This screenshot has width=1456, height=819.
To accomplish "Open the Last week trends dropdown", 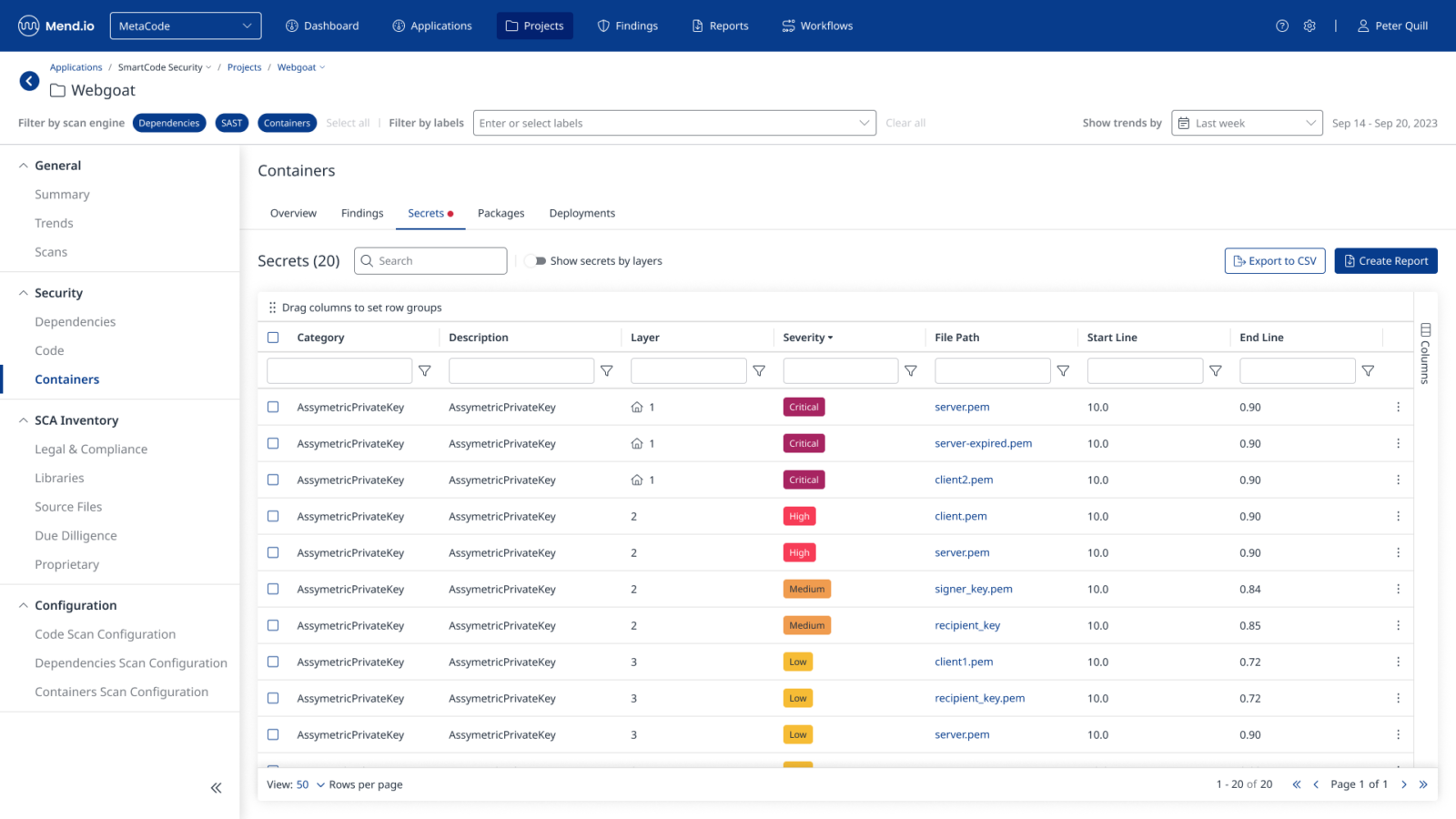I will pyautogui.click(x=1247, y=123).
